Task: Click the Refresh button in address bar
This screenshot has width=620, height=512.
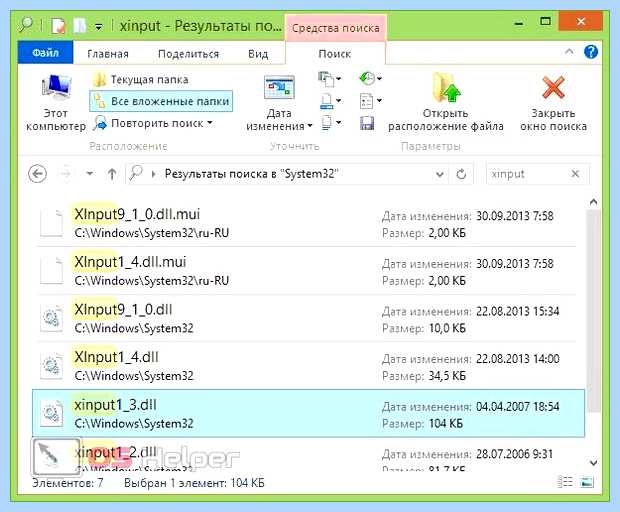Action: click(x=461, y=174)
